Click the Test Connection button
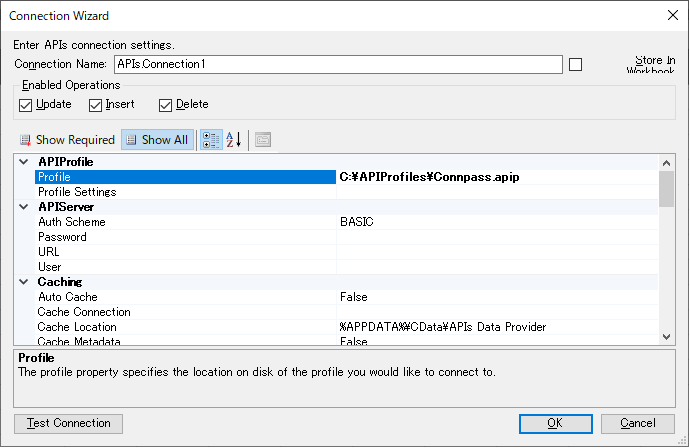The image size is (690, 448). [69, 423]
